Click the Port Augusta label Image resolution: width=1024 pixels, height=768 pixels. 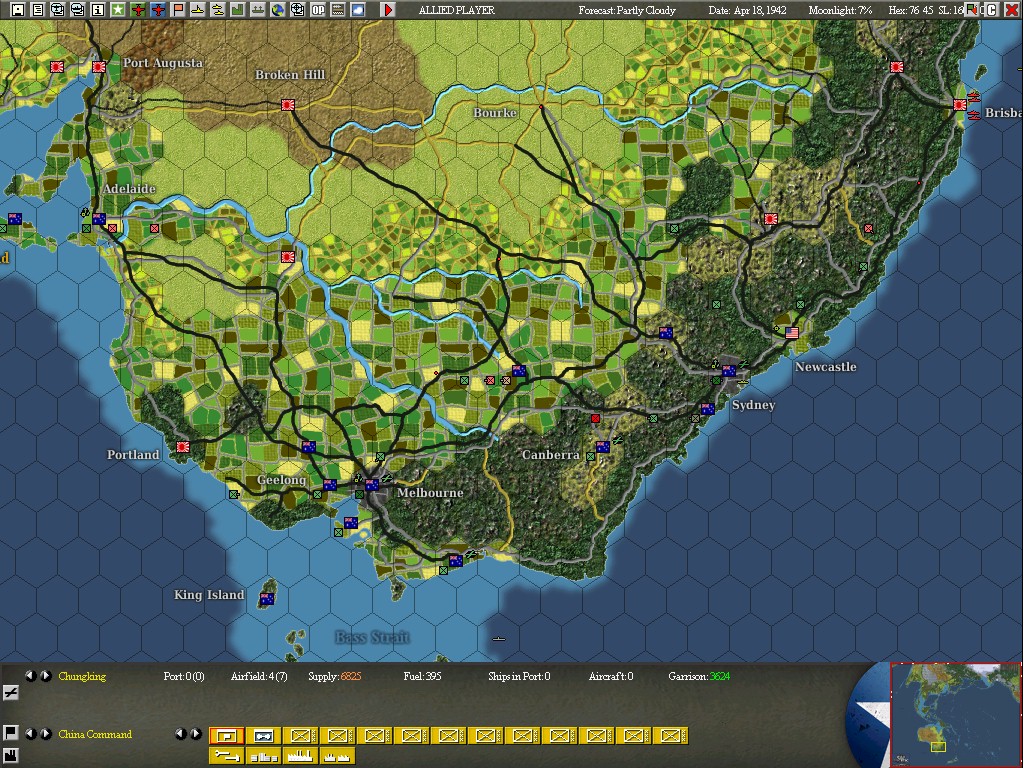(163, 63)
